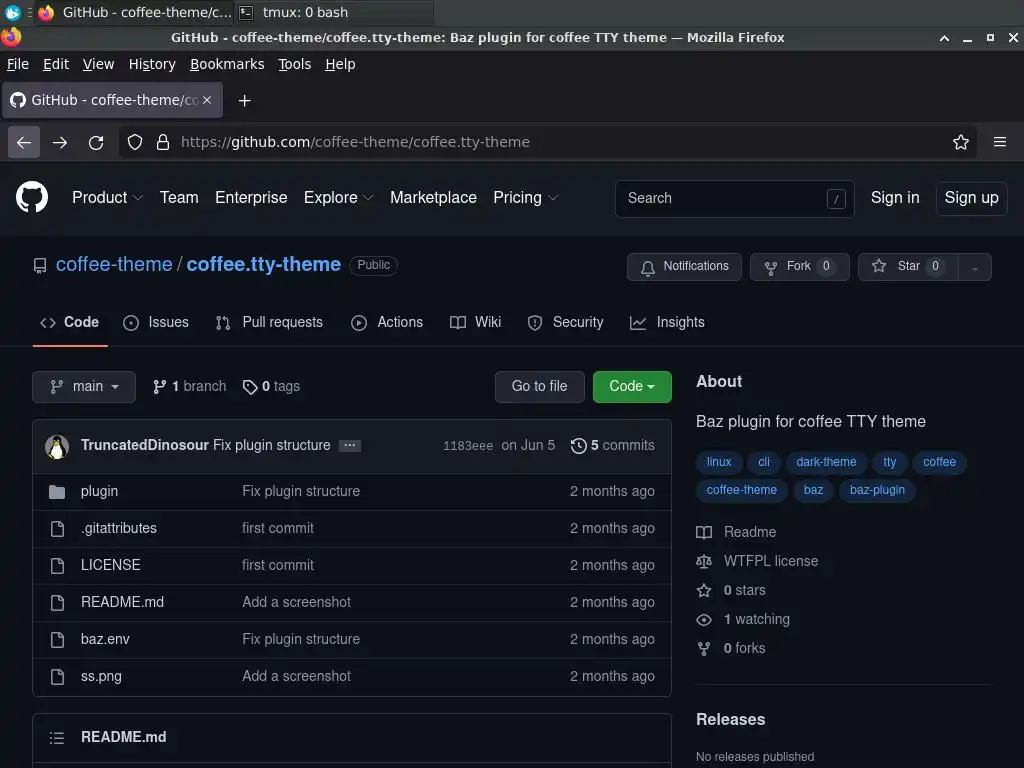Screen dimensions: 1024x768
Task: Click the watching eye icon
Action: click(704, 619)
